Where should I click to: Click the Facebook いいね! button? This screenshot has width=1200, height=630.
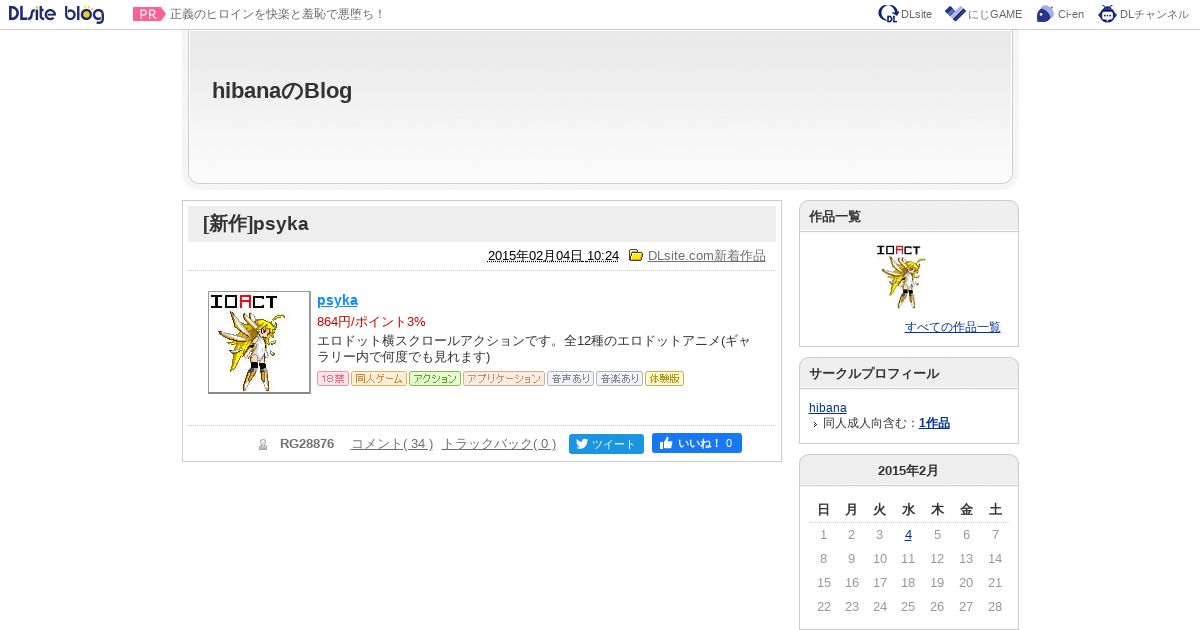click(697, 443)
